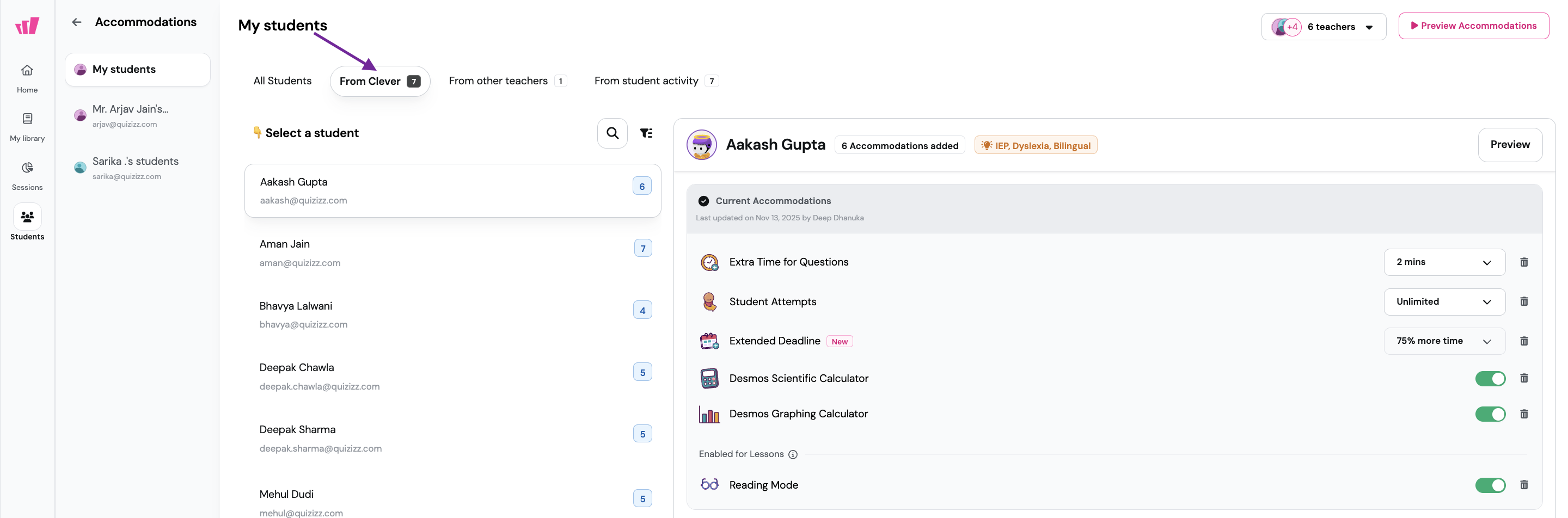1568x518 pixels.
Task: Open Sessions in the sidebar
Action: pos(27,176)
